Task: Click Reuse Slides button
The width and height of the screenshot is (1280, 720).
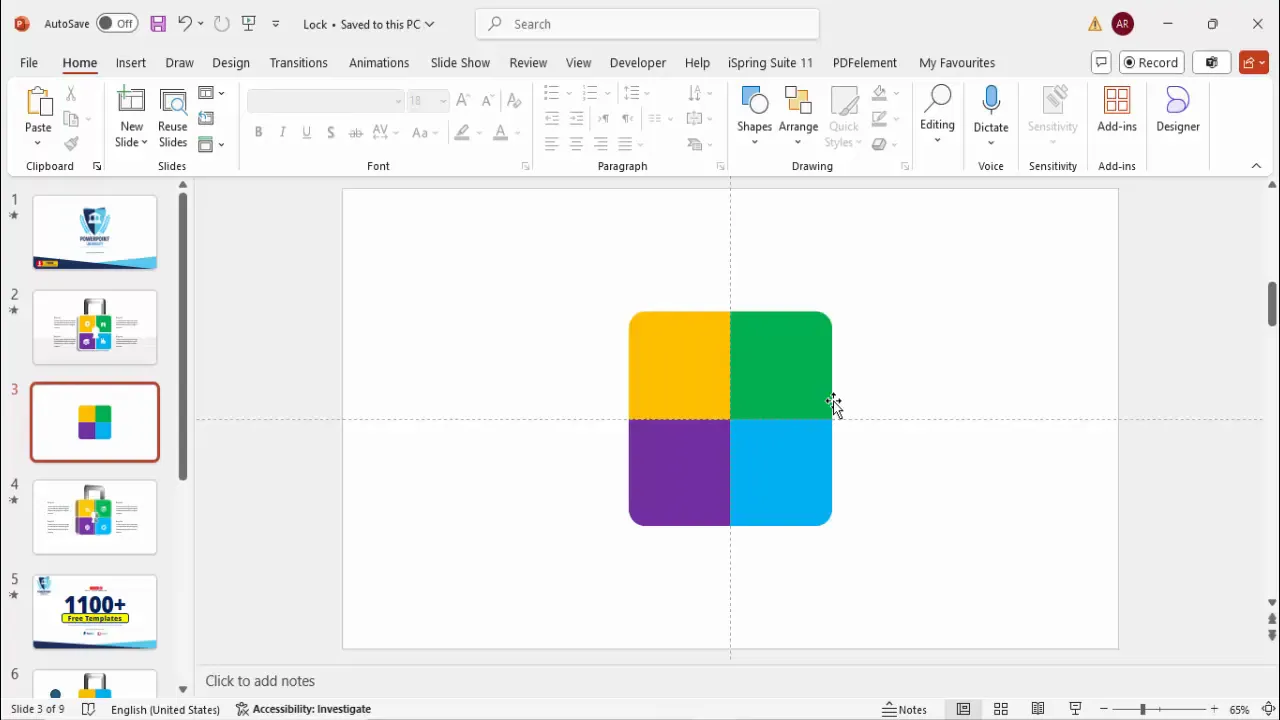Action: pyautogui.click(x=172, y=118)
